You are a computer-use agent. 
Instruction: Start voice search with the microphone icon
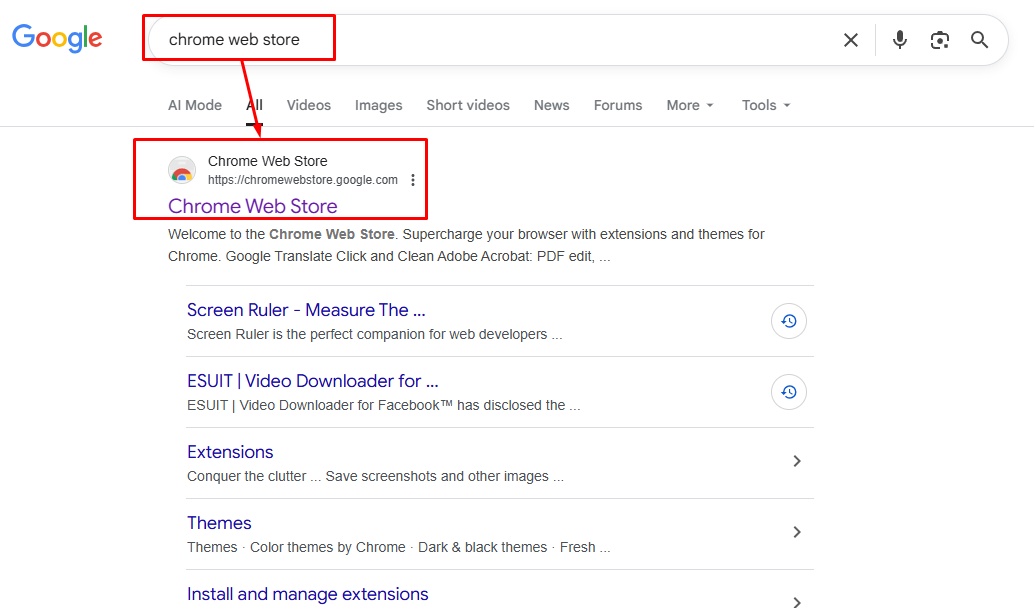pyautogui.click(x=899, y=40)
